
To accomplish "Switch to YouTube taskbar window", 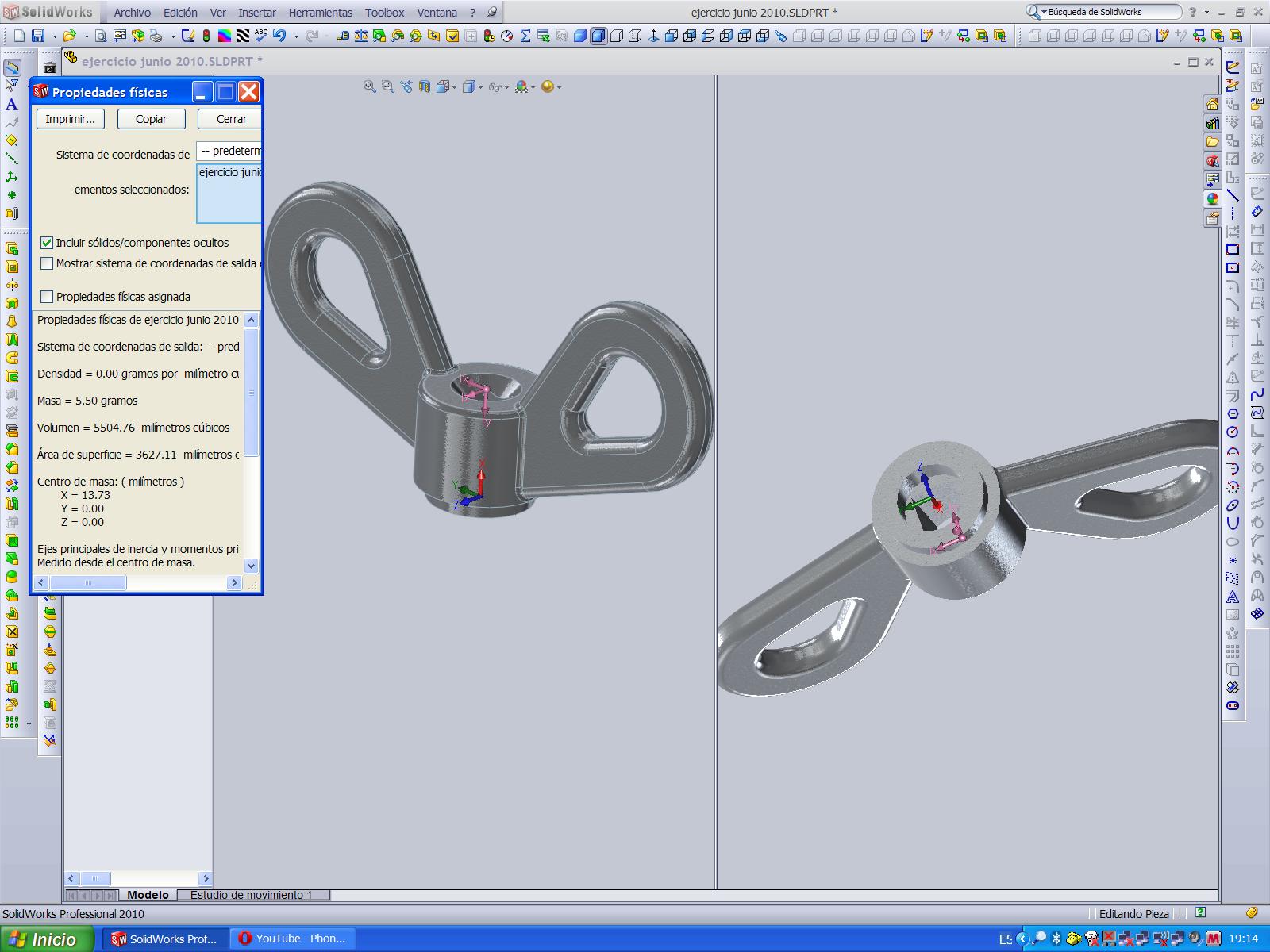I will [x=292, y=939].
